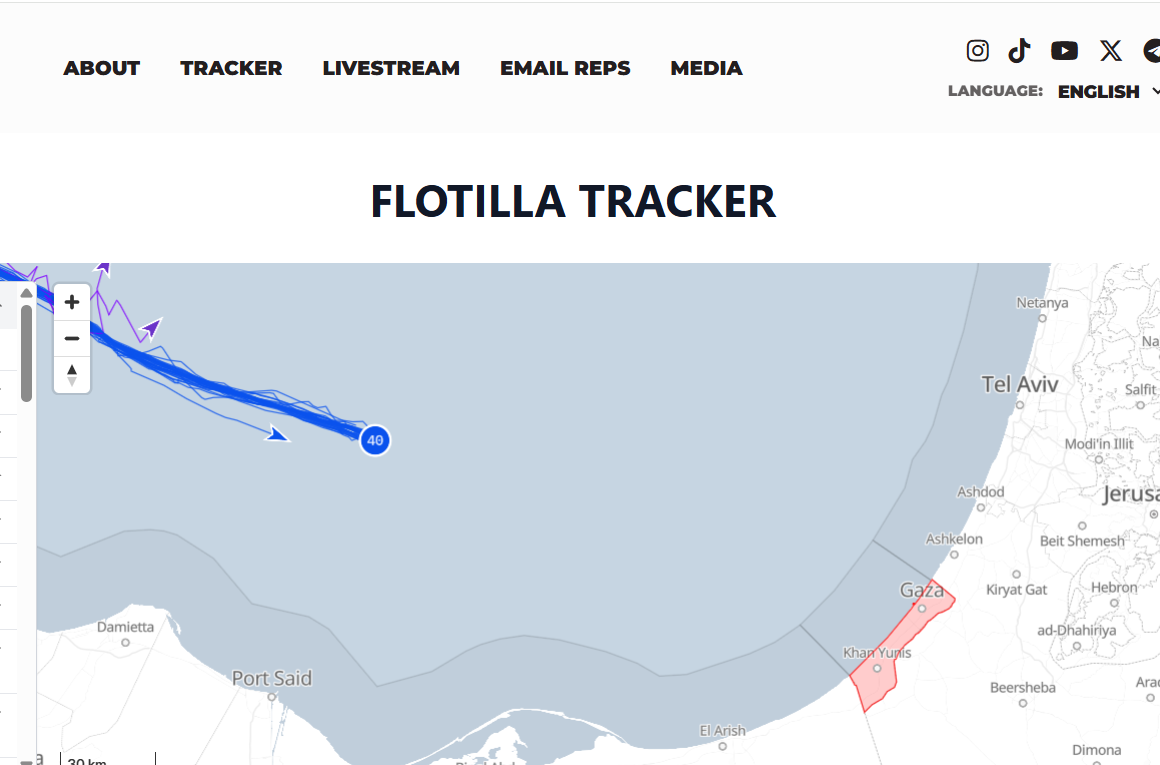Click the sidebar scrollbar up arrow

click(x=26, y=292)
